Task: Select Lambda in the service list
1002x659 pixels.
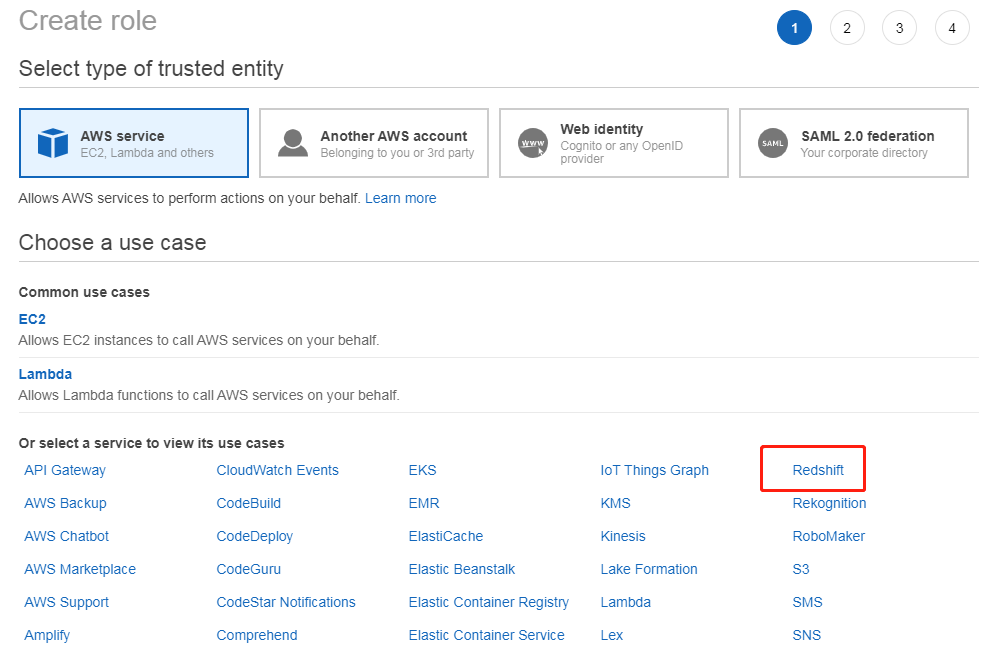Action: [x=626, y=602]
